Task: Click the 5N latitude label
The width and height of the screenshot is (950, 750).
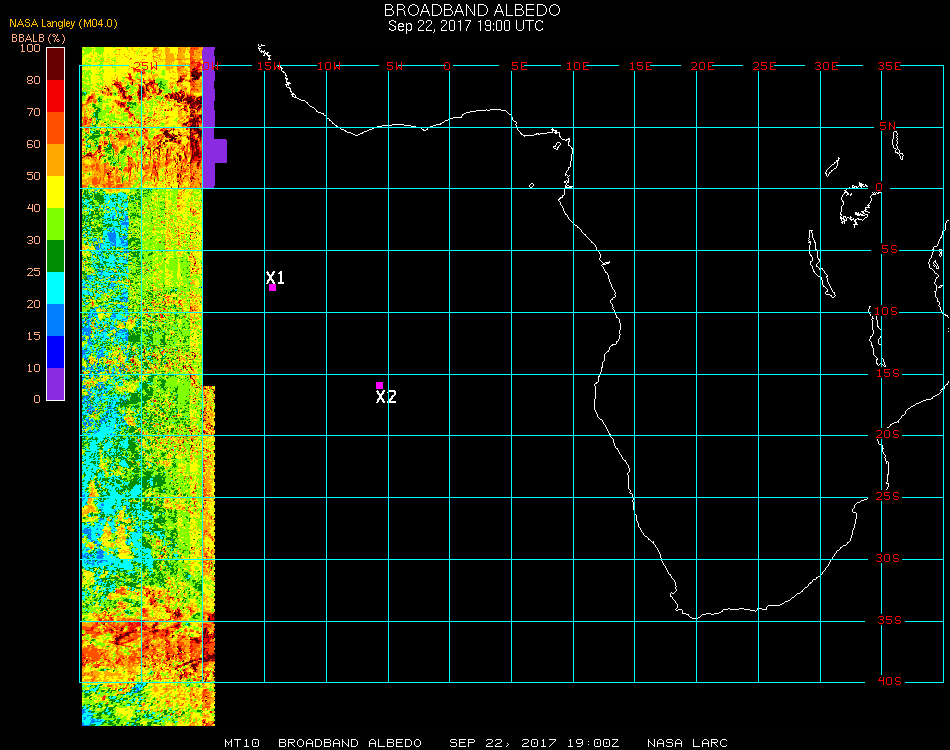Action: point(889,126)
